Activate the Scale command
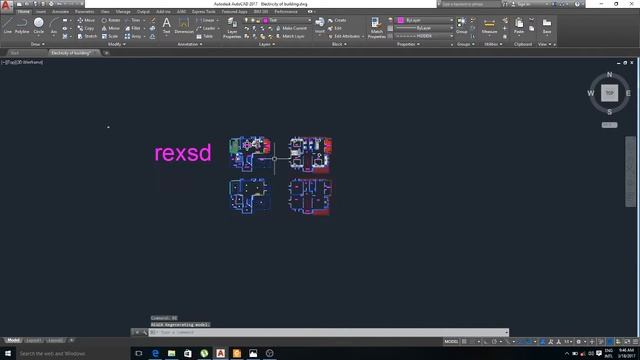Image resolution: width=640 pixels, height=360 pixels. coord(110,36)
